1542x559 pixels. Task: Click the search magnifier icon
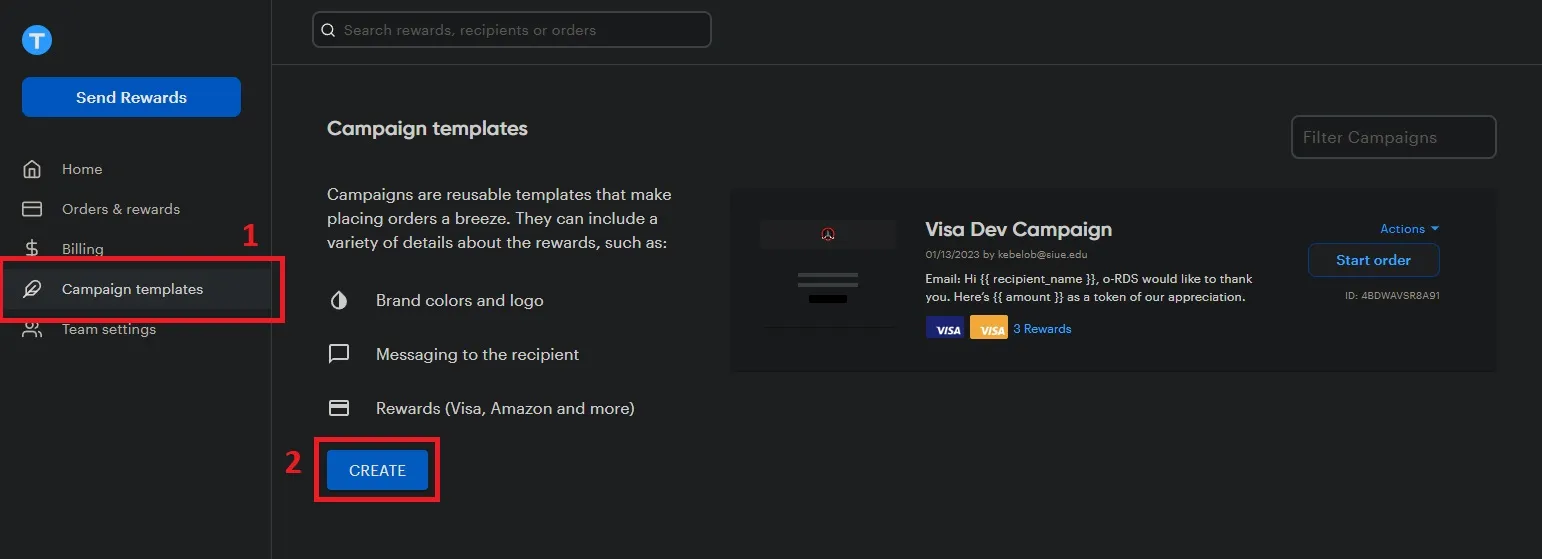[328, 30]
